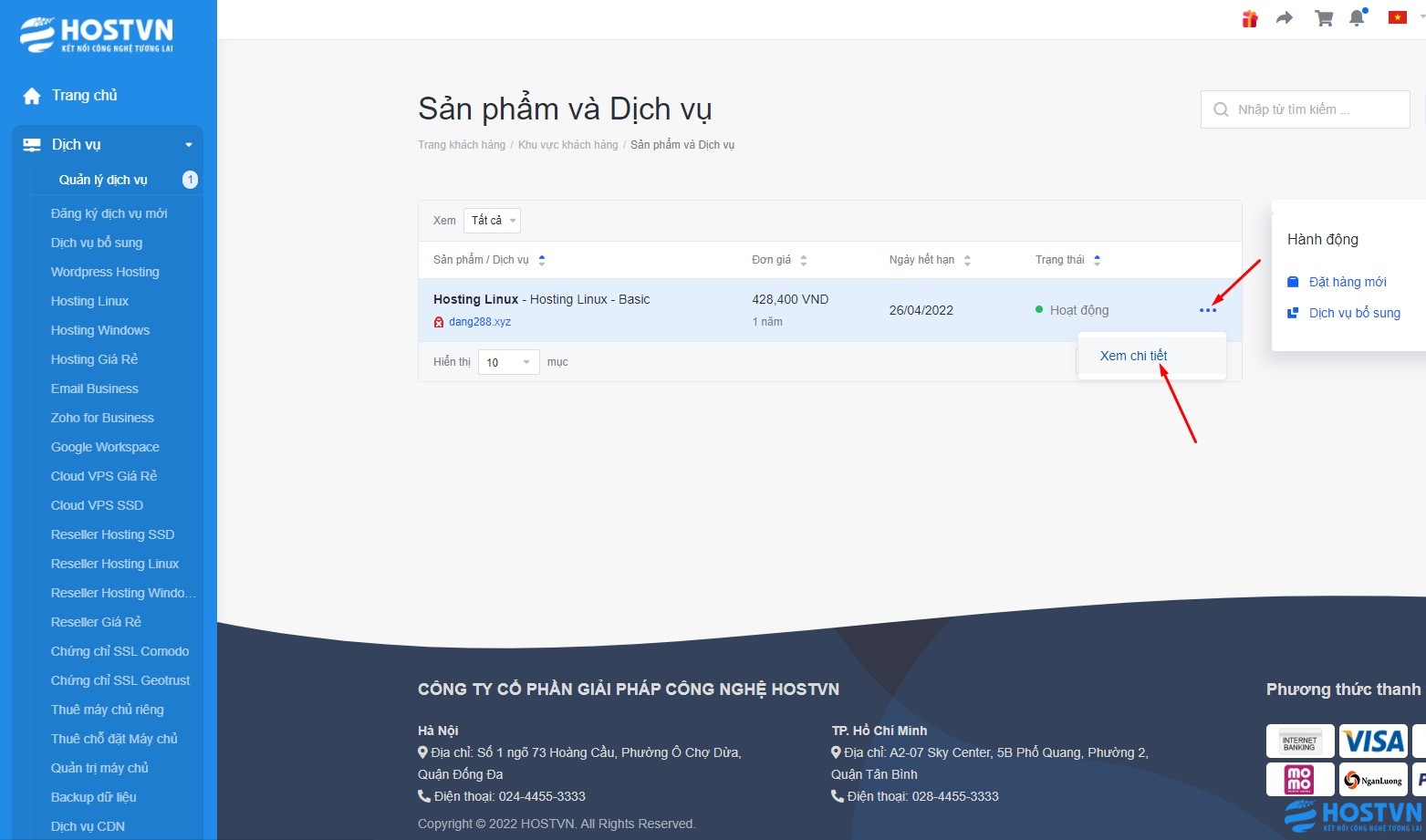Screen dimensions: 1426x840
Task: Click the Dịch vụ bổ sung action link
Action: pos(1355,313)
